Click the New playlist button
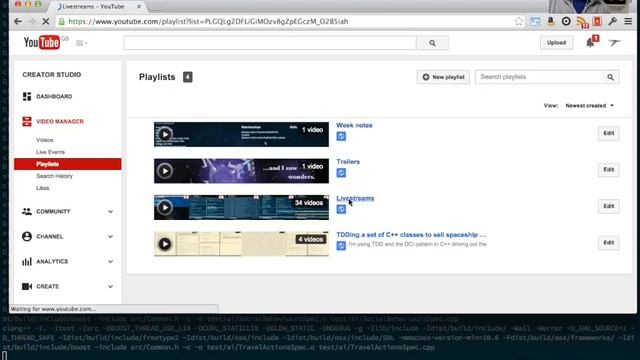640x360 pixels. pos(443,77)
